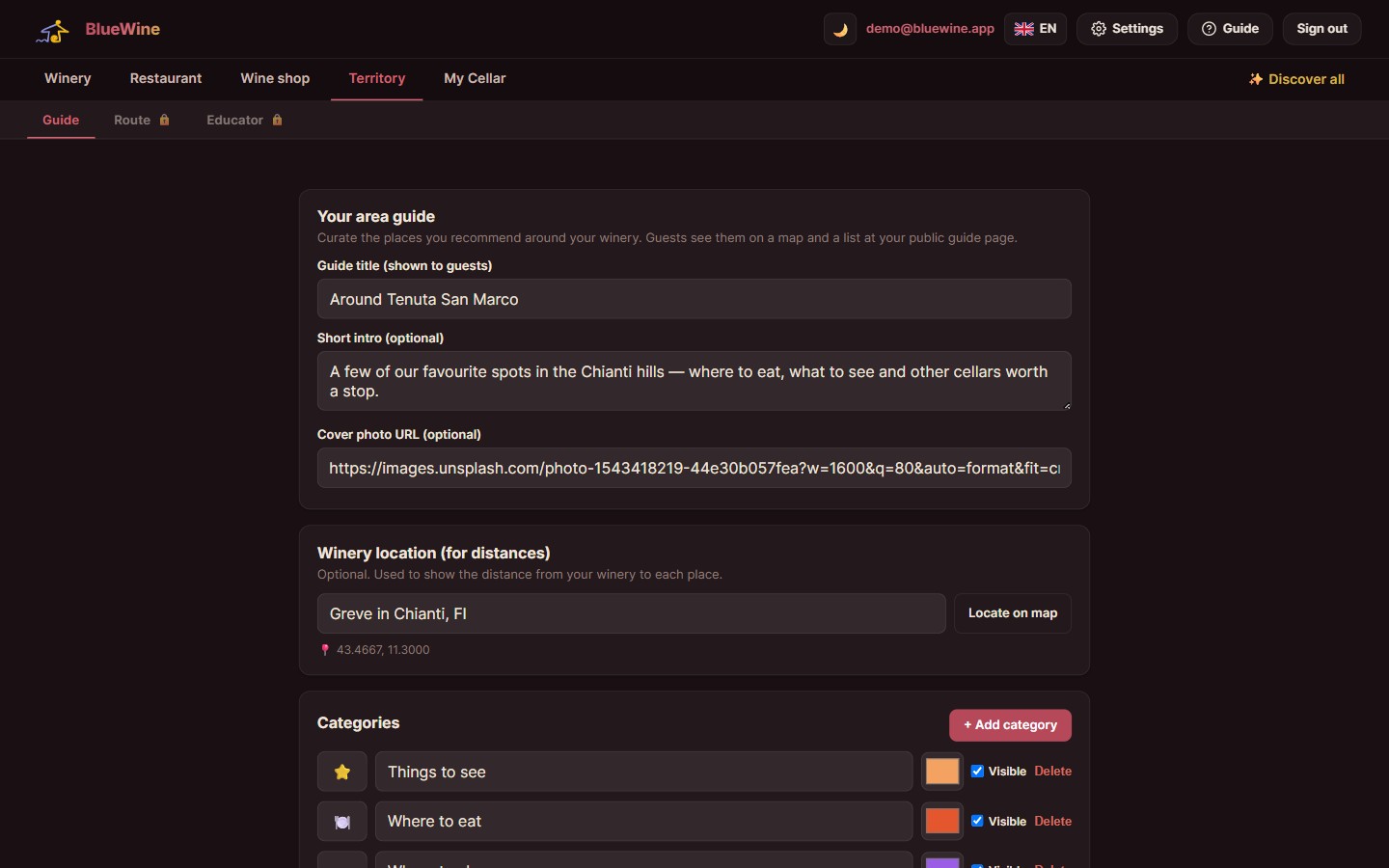Click the Cover photo URL field

[x=694, y=468]
